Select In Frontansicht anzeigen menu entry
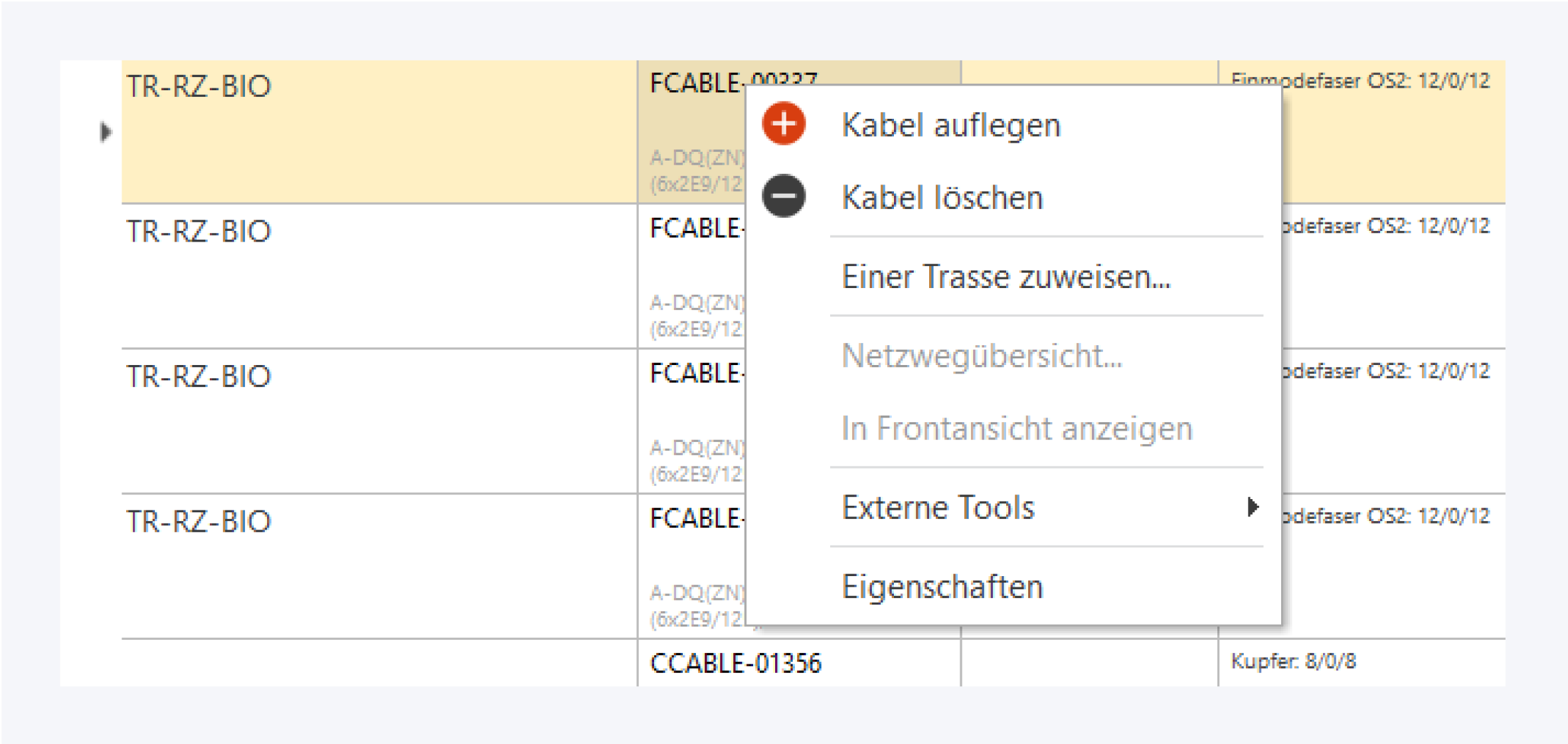1568x744 pixels. click(x=1017, y=428)
